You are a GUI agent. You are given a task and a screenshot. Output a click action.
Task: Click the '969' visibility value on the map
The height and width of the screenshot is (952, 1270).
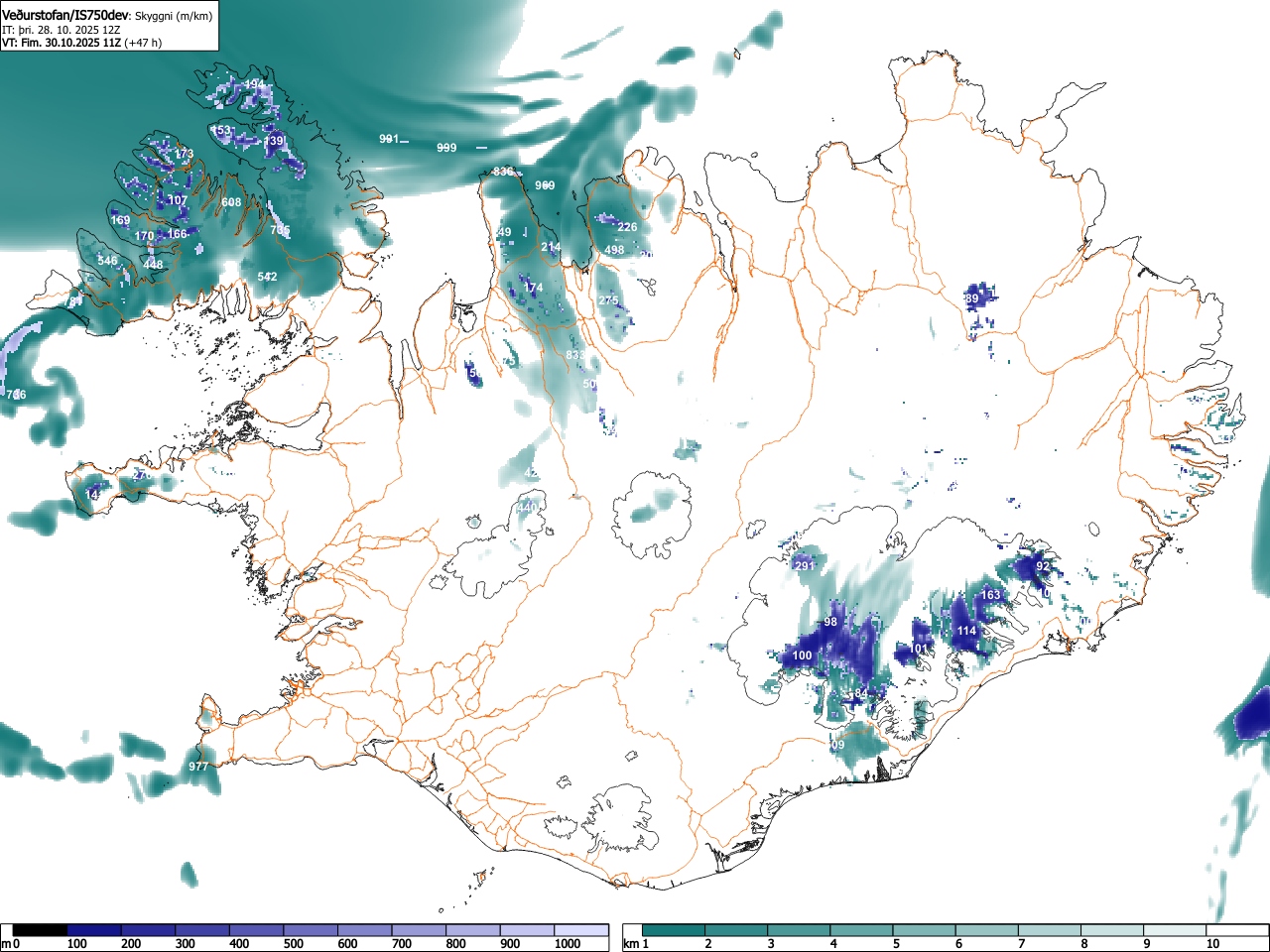(x=546, y=185)
